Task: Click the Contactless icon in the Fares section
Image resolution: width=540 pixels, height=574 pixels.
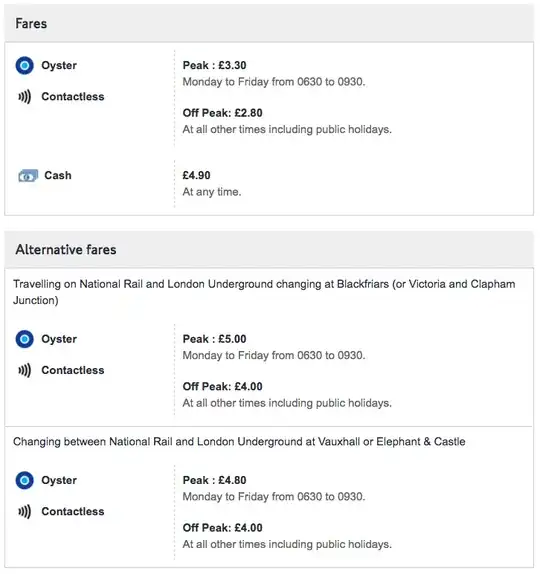Action: (x=25, y=97)
